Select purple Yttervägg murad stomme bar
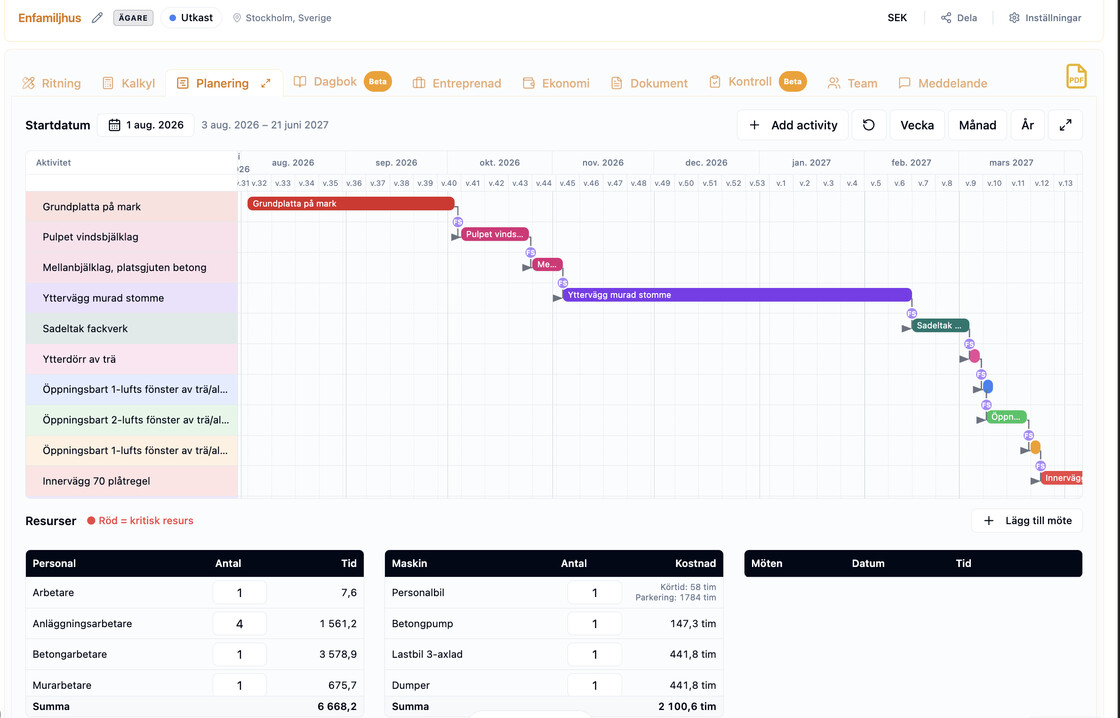1120x718 pixels. coord(736,295)
